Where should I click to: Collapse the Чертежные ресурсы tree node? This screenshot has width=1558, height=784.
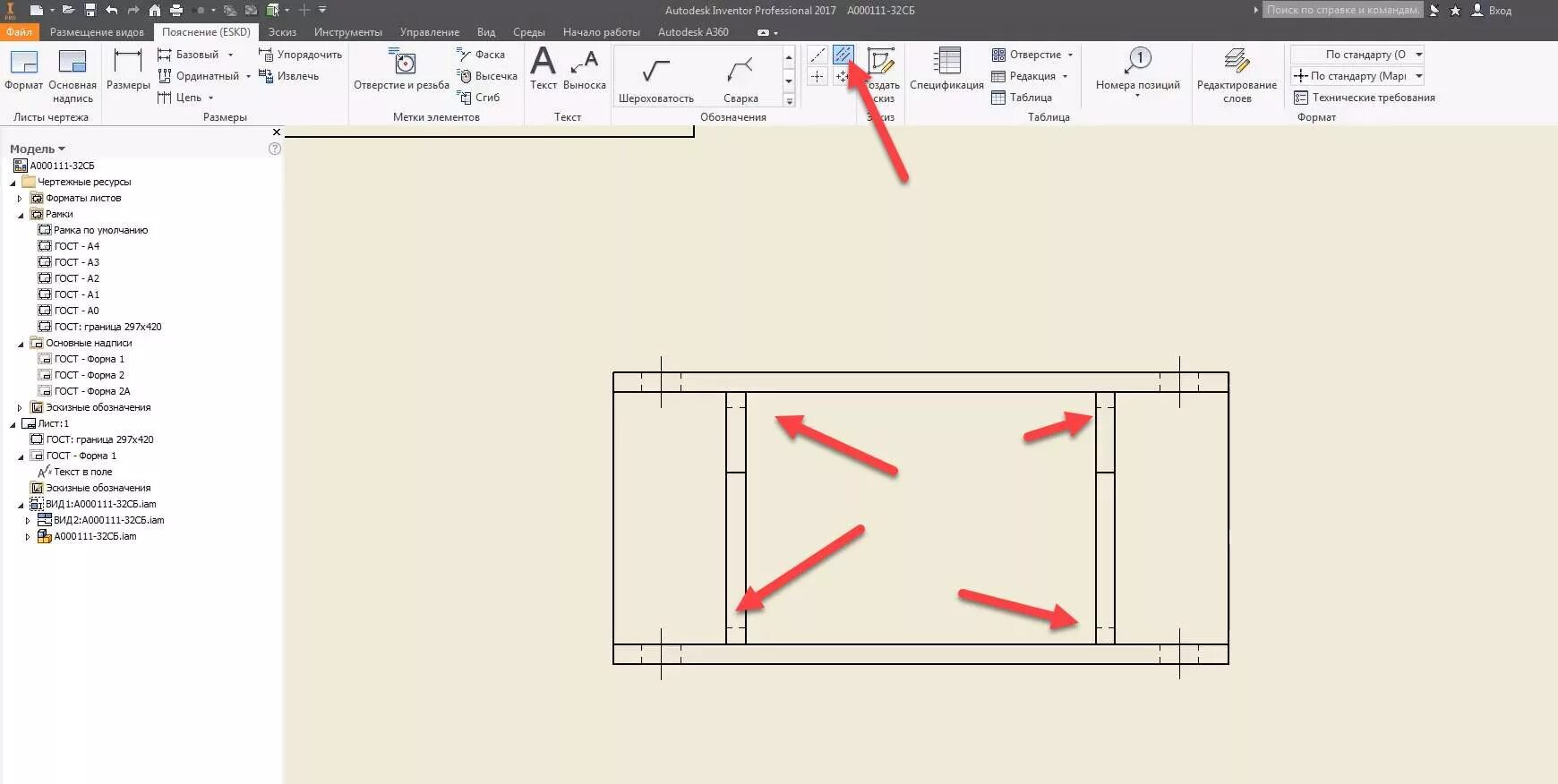click(13, 183)
